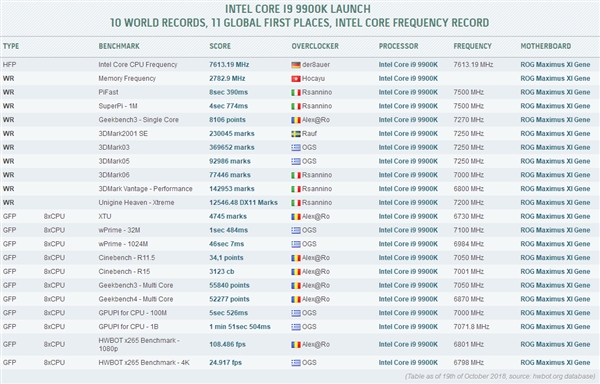Open Intel Core i9 9900K link in XTU row
600x384 pixels.
pyautogui.click(x=408, y=216)
